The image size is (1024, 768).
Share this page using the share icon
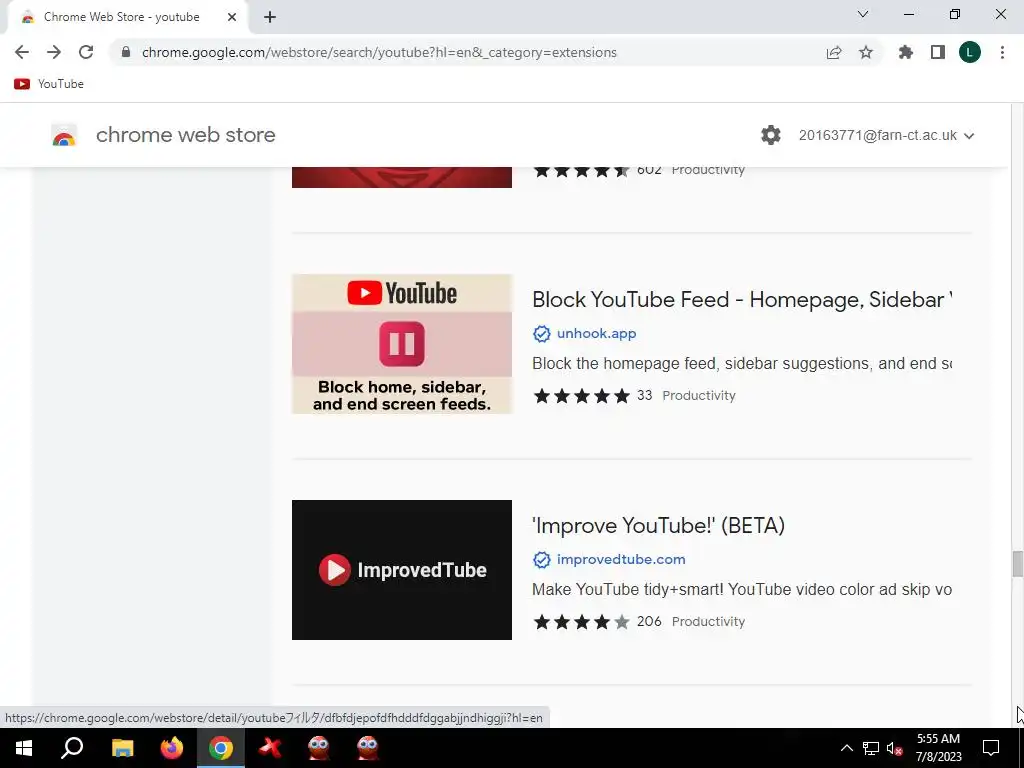point(834,52)
